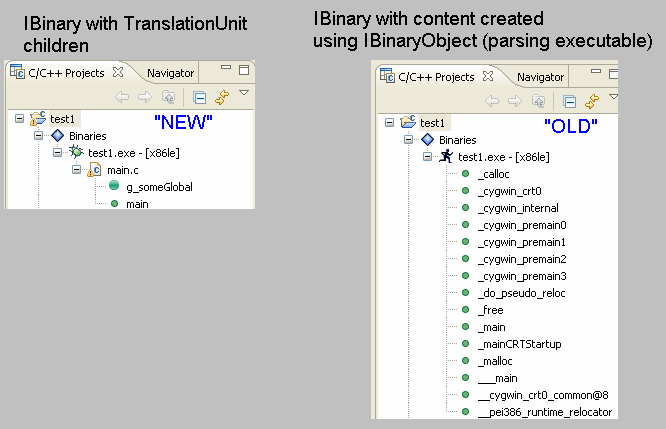Collapse test1.exe node in OLD panel
Screen dimensions: 666x429
click(x=427, y=157)
